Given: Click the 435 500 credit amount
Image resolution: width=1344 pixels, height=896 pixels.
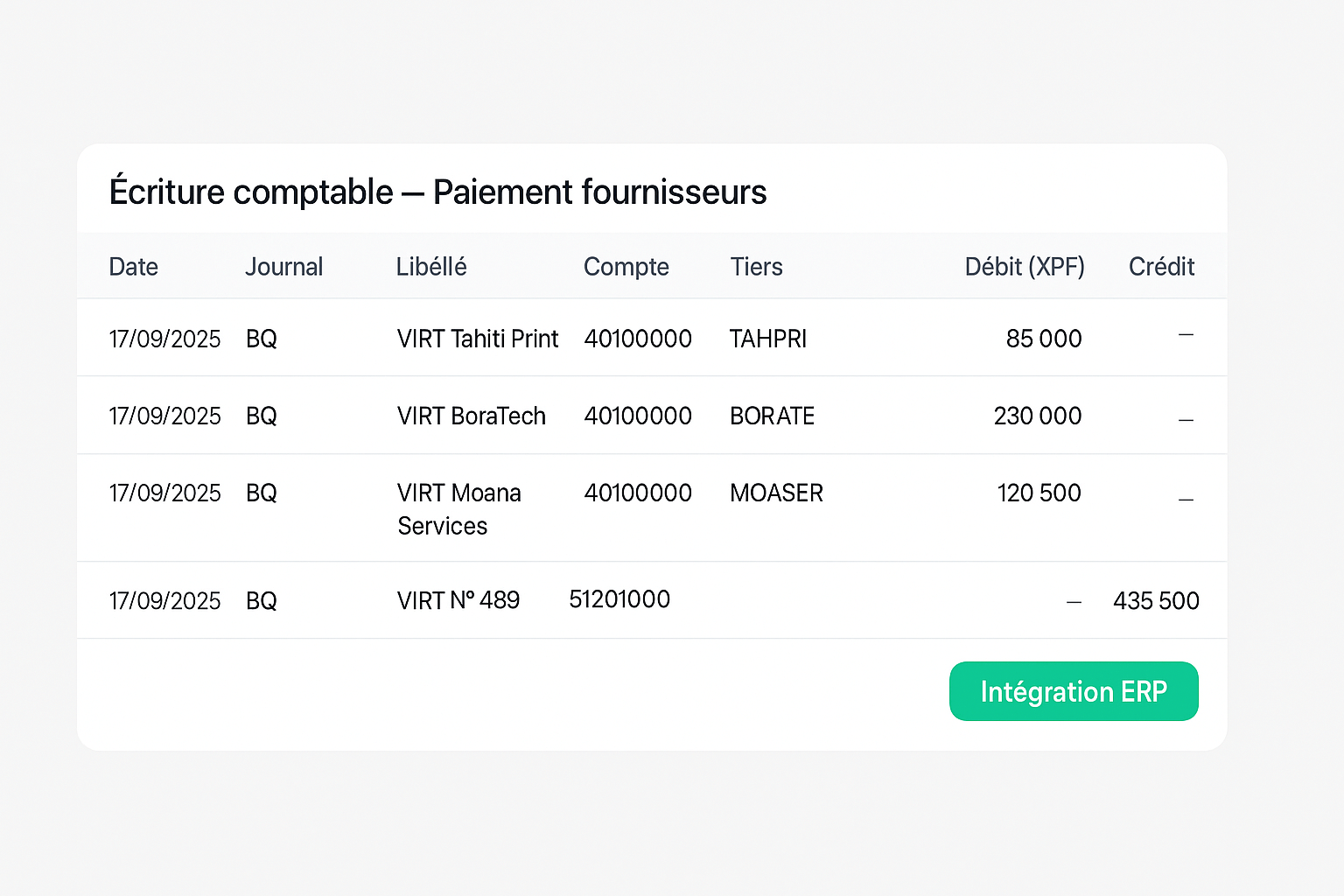Looking at the screenshot, I should coord(1156,600).
